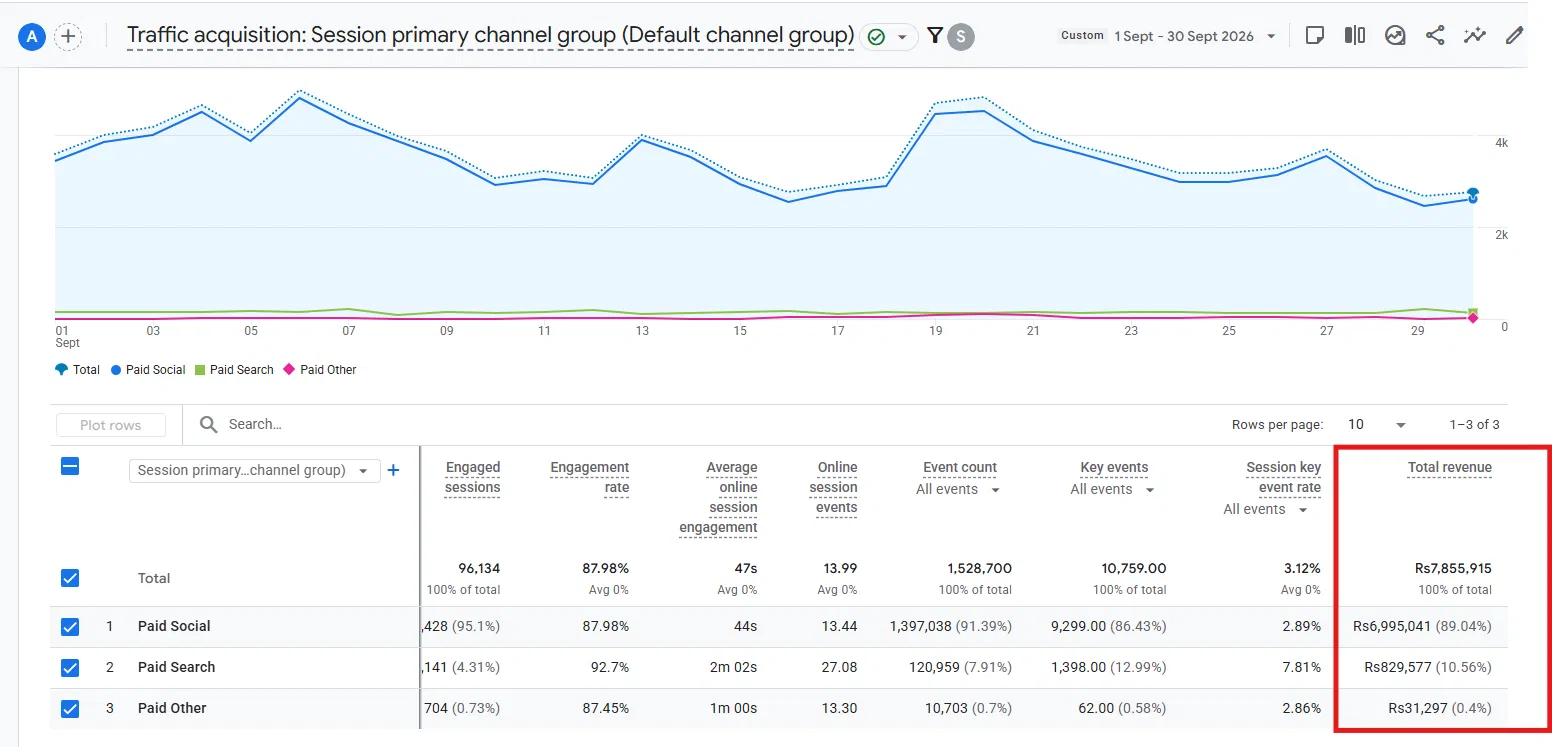The height and width of the screenshot is (747, 1552).
Task: Click the report title text
Action: [490, 36]
